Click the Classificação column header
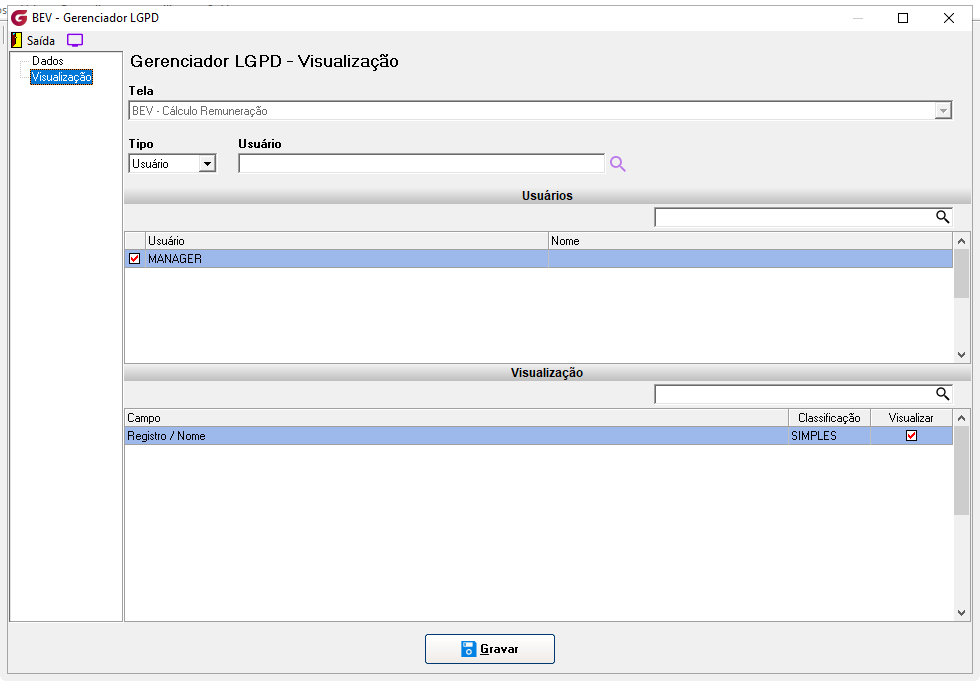 click(x=829, y=418)
